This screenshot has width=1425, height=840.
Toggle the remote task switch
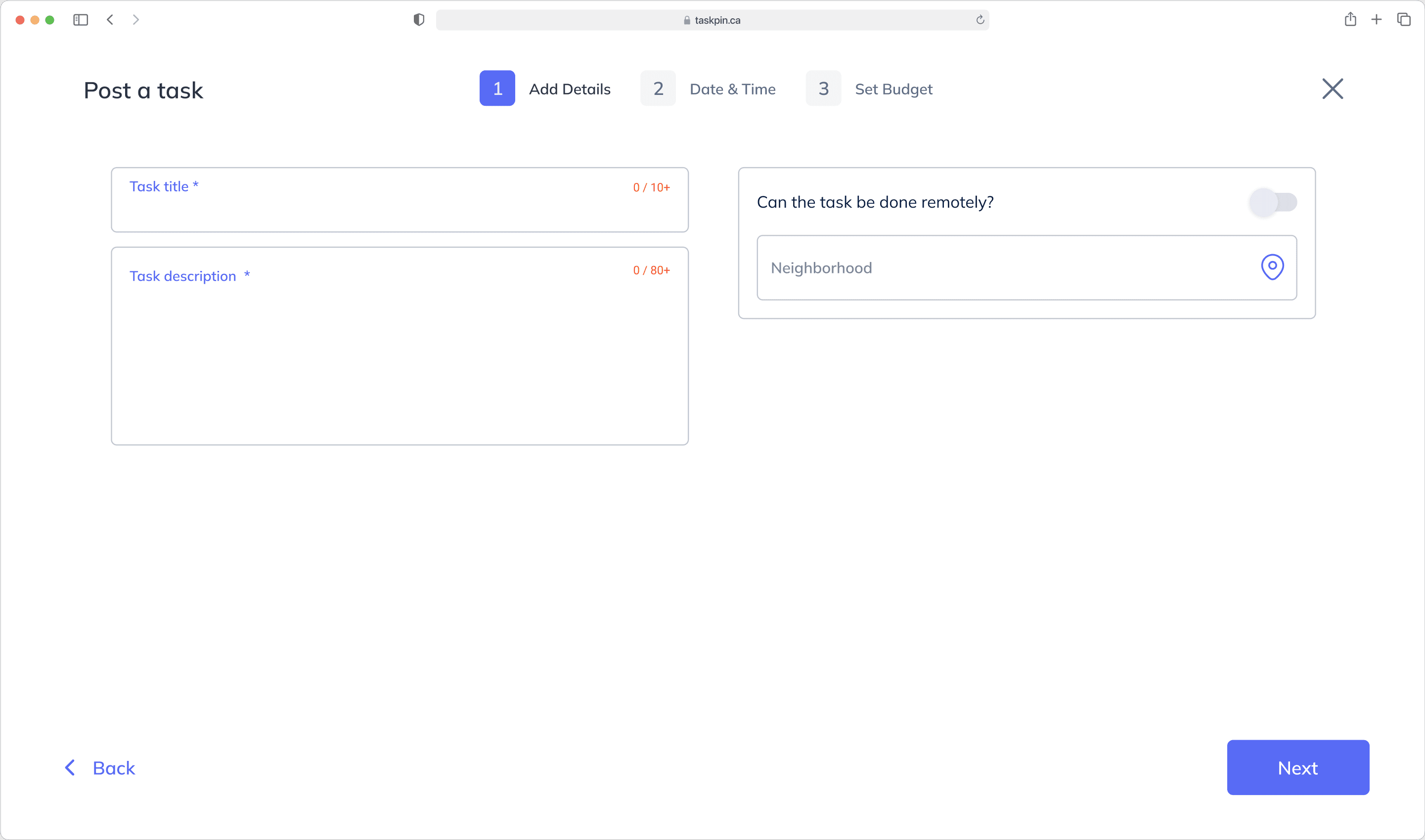pos(1273,202)
